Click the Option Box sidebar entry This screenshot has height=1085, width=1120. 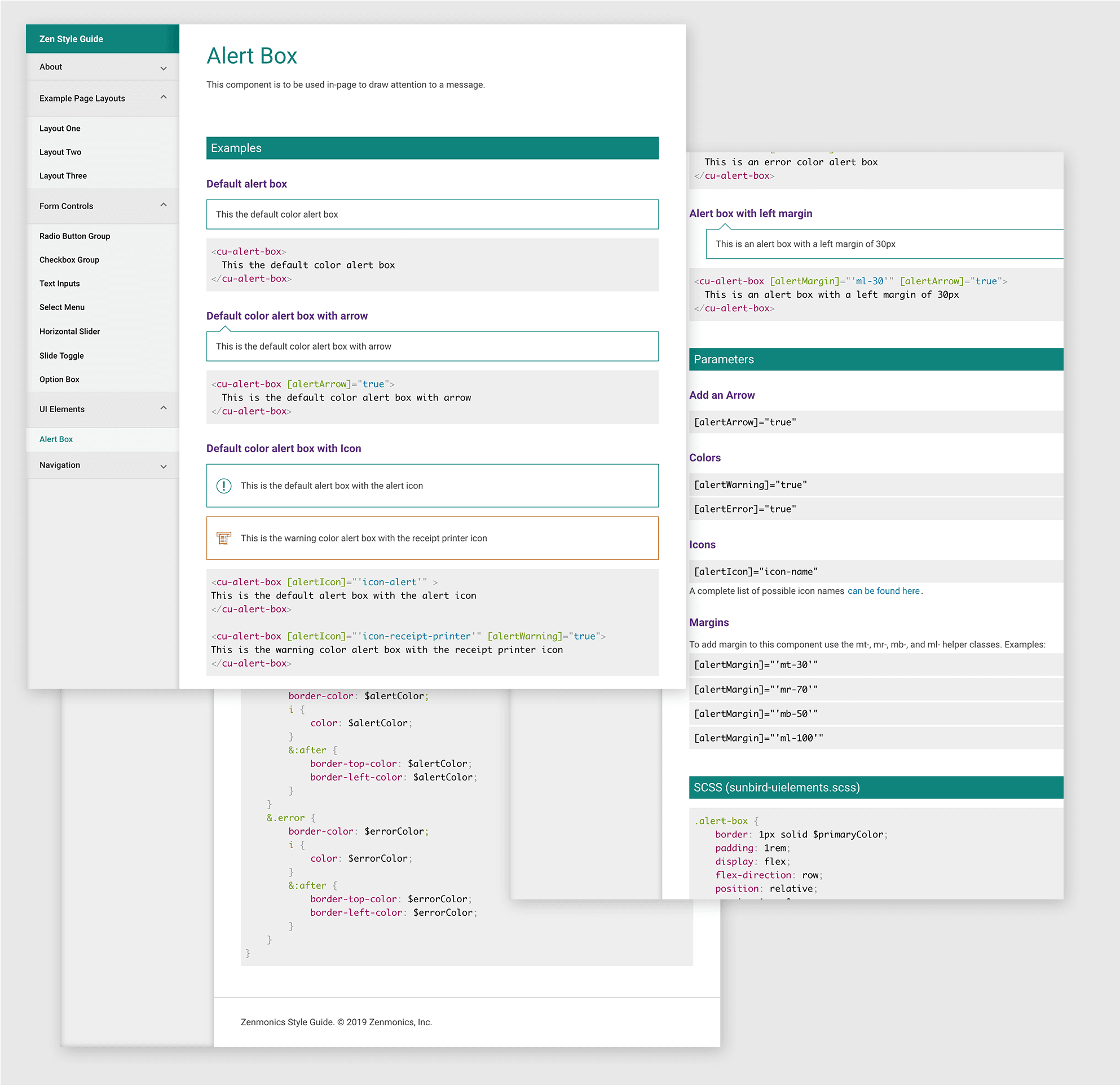59,380
